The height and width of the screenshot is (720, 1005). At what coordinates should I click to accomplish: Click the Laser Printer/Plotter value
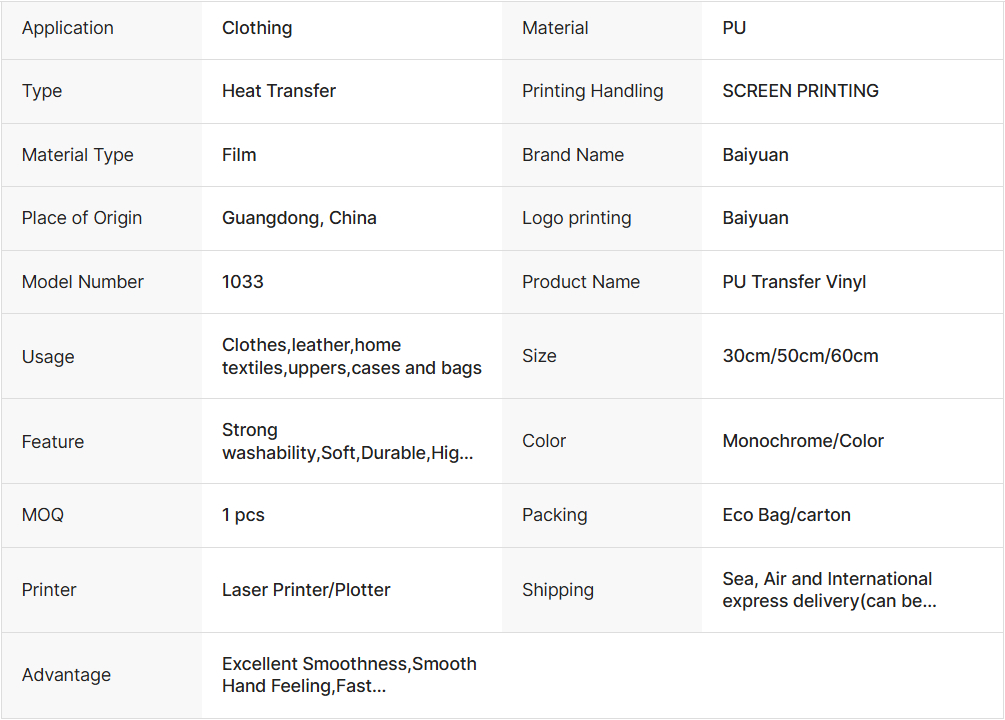(x=306, y=590)
